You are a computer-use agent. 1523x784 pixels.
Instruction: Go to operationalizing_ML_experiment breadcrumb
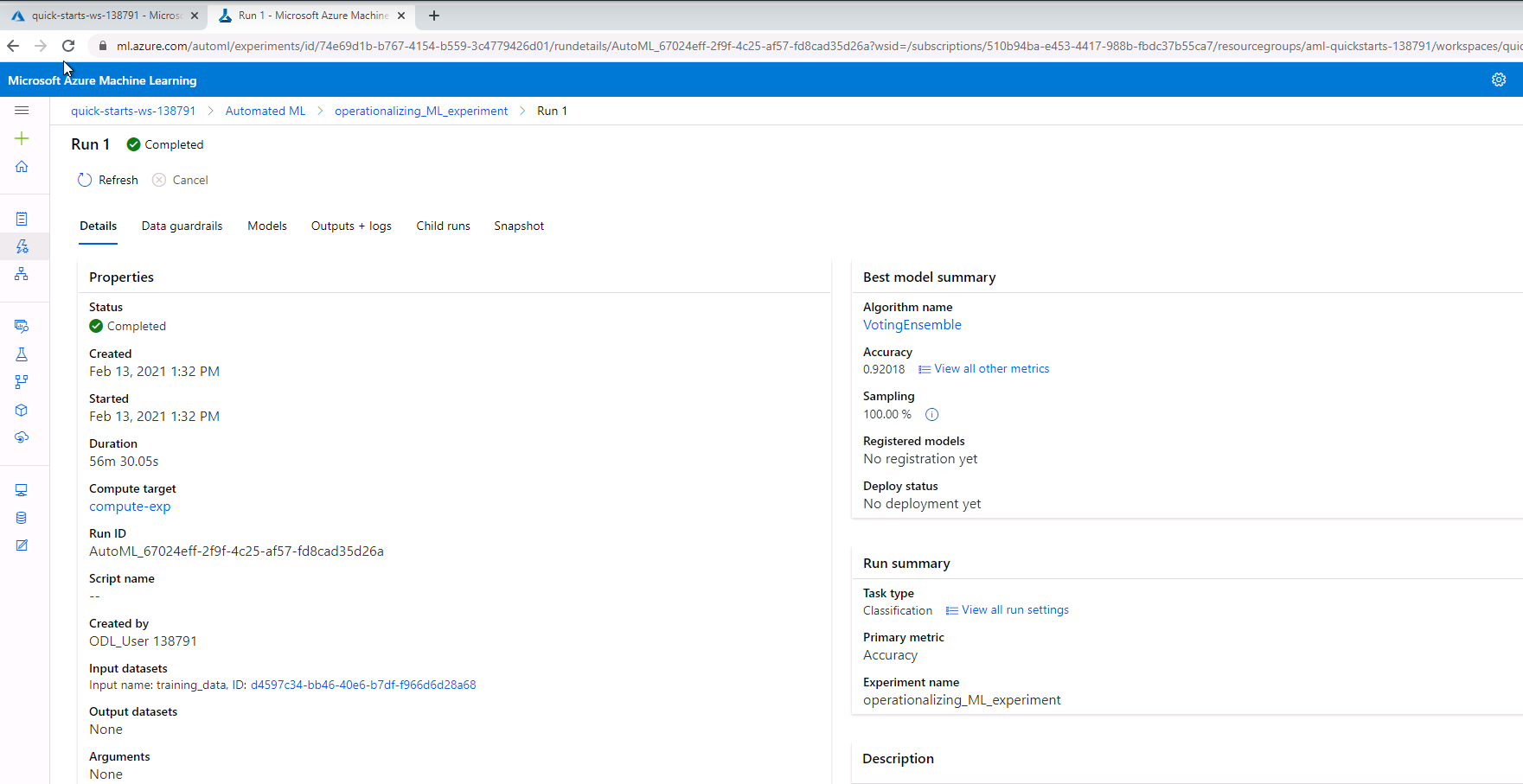pos(421,111)
